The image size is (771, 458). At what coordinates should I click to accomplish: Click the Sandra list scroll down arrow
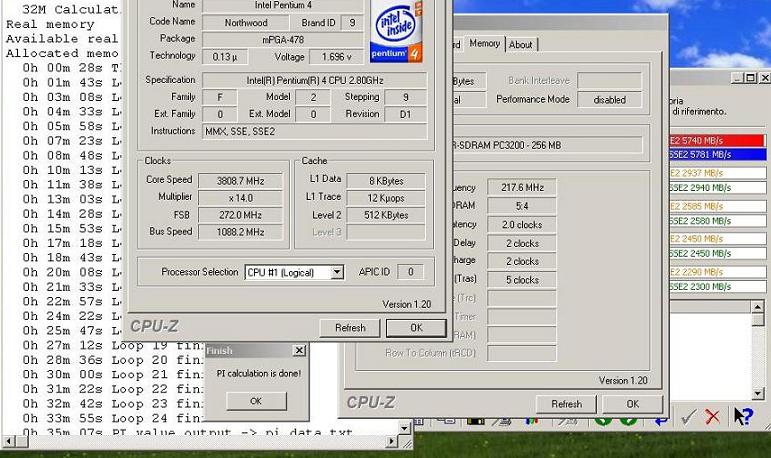[x=757, y=394]
